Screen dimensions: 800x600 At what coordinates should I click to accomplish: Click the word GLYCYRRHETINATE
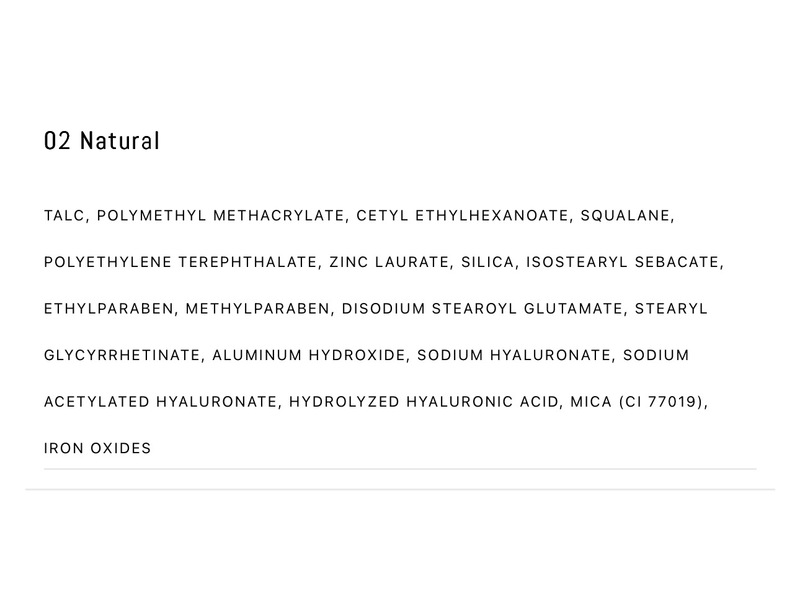coord(124,355)
